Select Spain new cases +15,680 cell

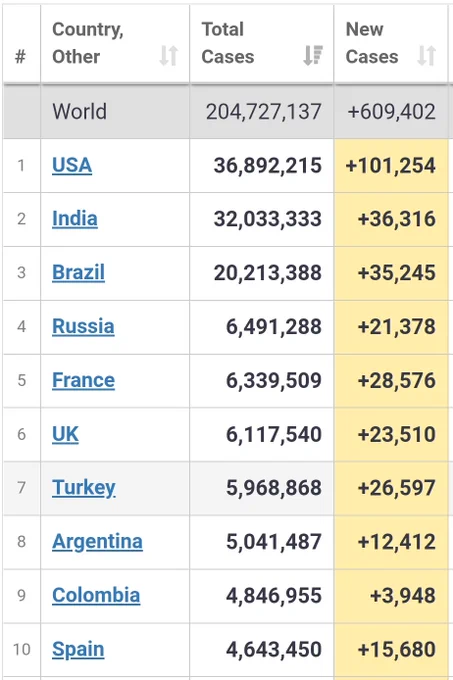391,650
